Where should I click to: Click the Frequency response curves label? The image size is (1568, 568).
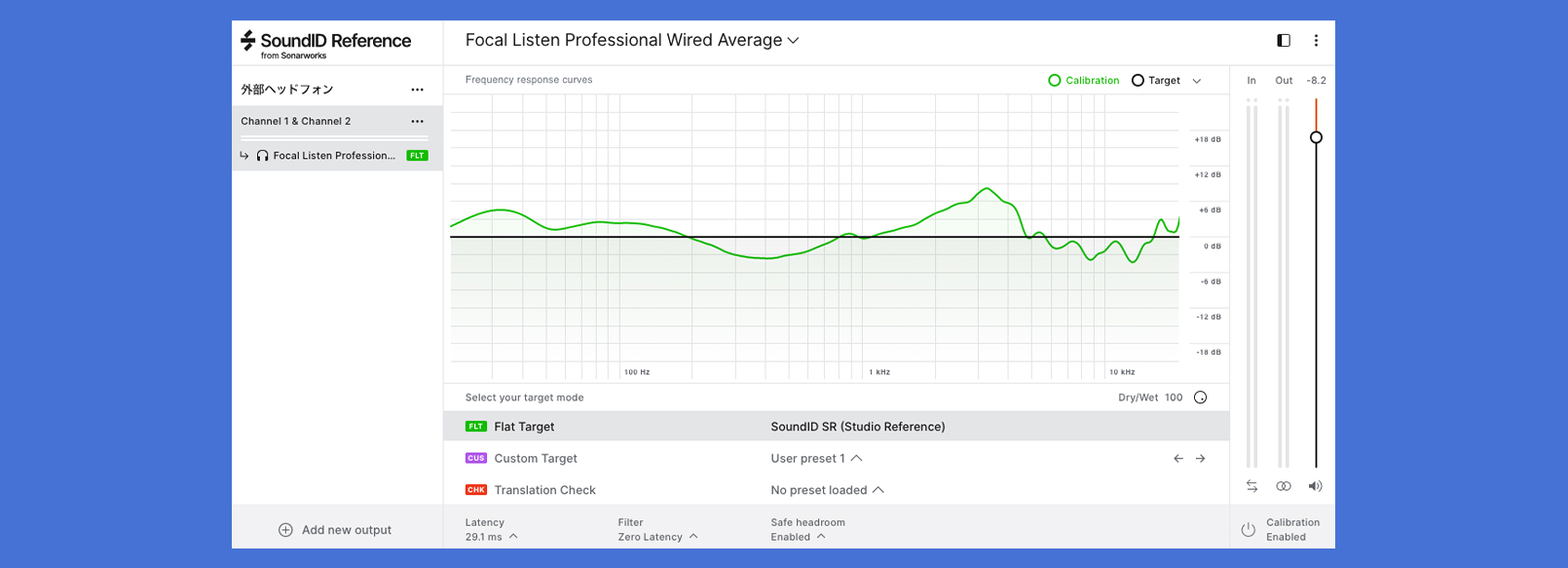[529, 80]
